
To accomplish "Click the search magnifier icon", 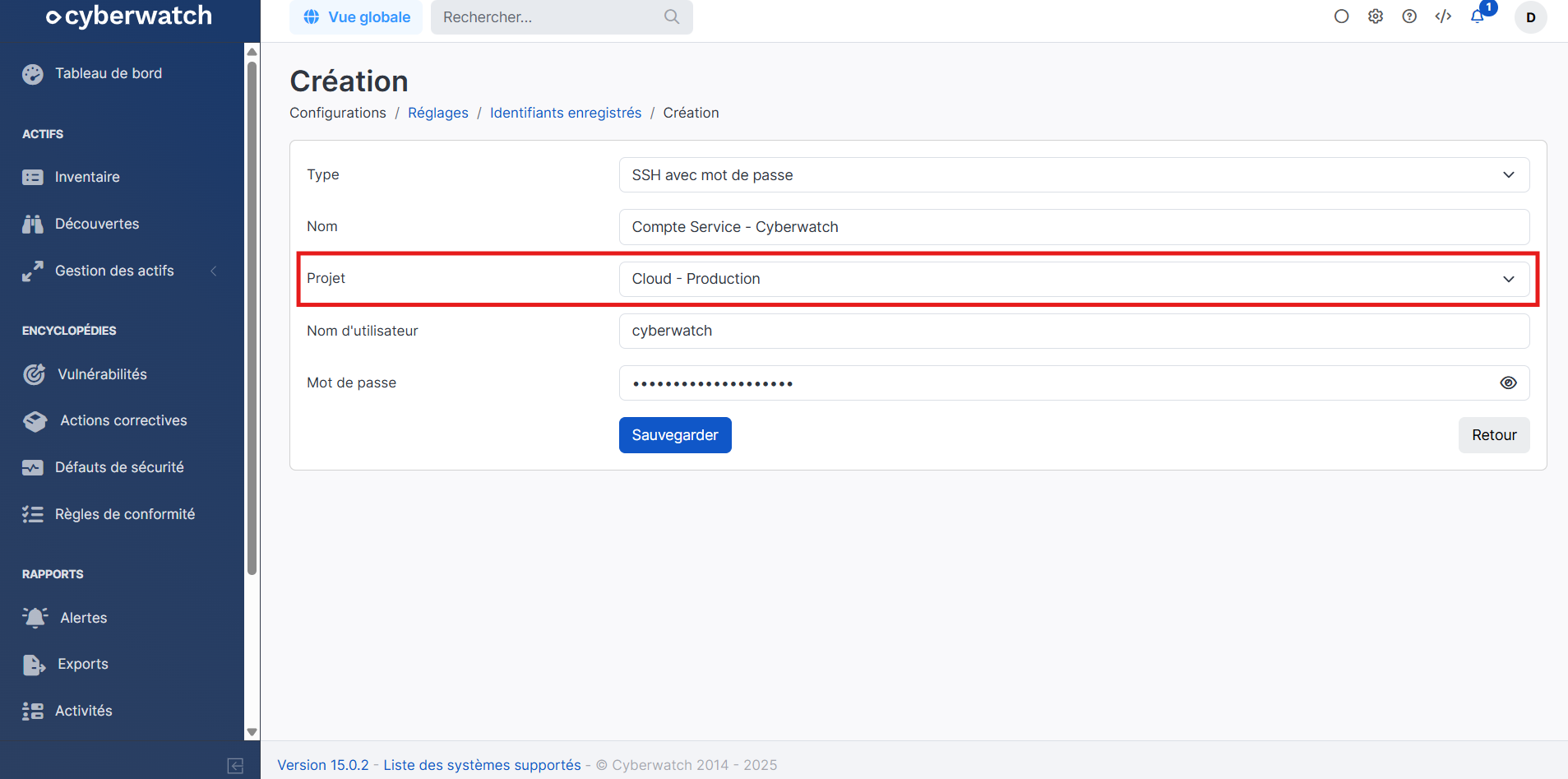I will pyautogui.click(x=672, y=16).
